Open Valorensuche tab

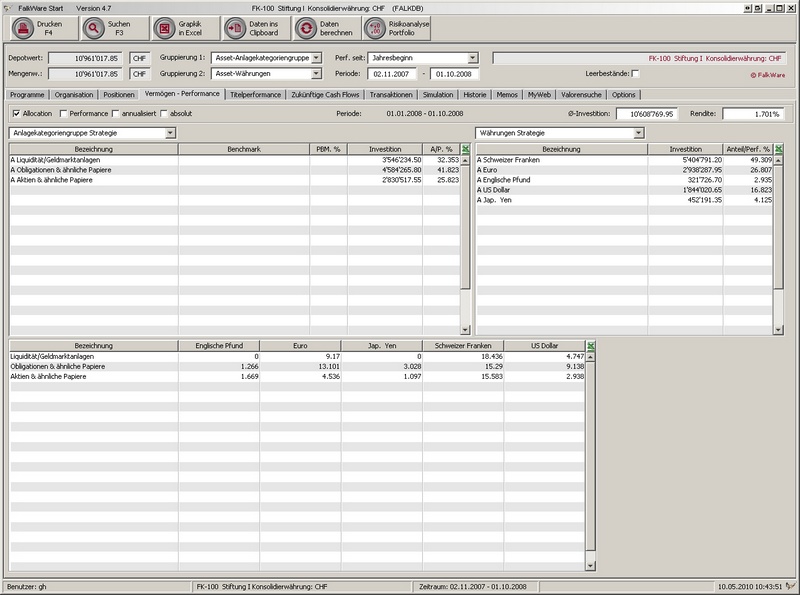(581, 95)
